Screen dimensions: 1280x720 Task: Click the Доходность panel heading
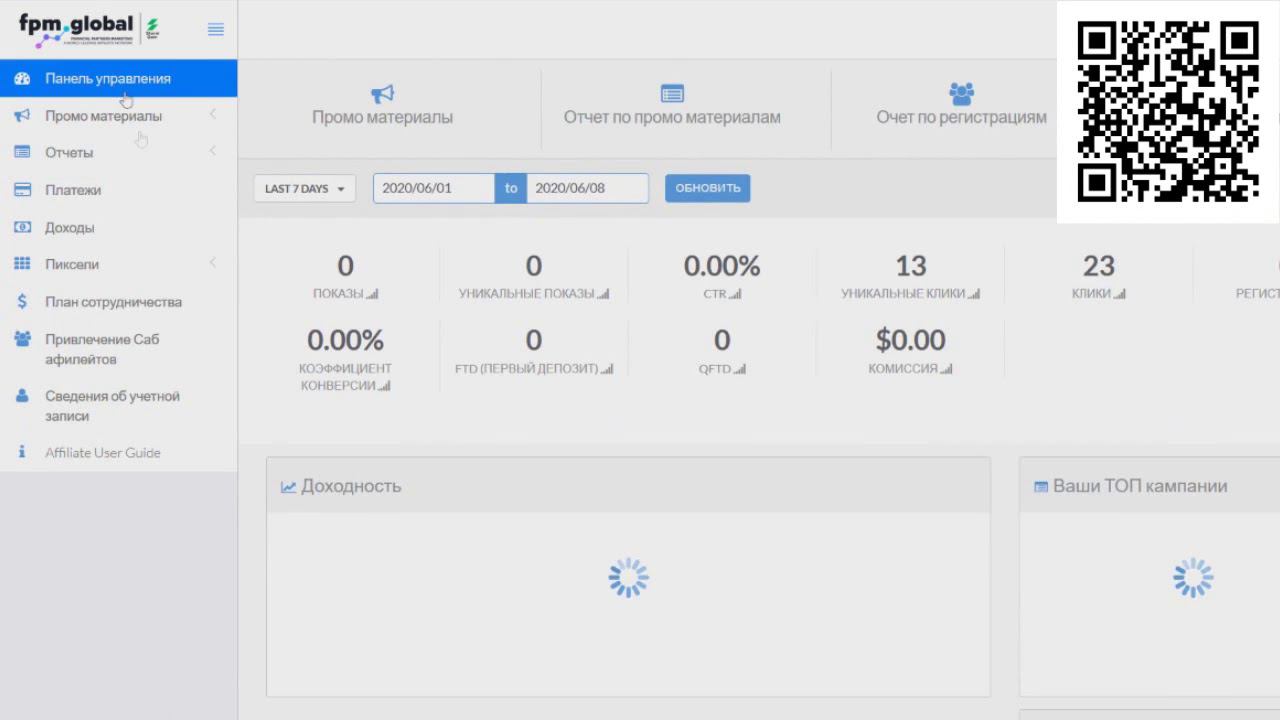point(351,486)
